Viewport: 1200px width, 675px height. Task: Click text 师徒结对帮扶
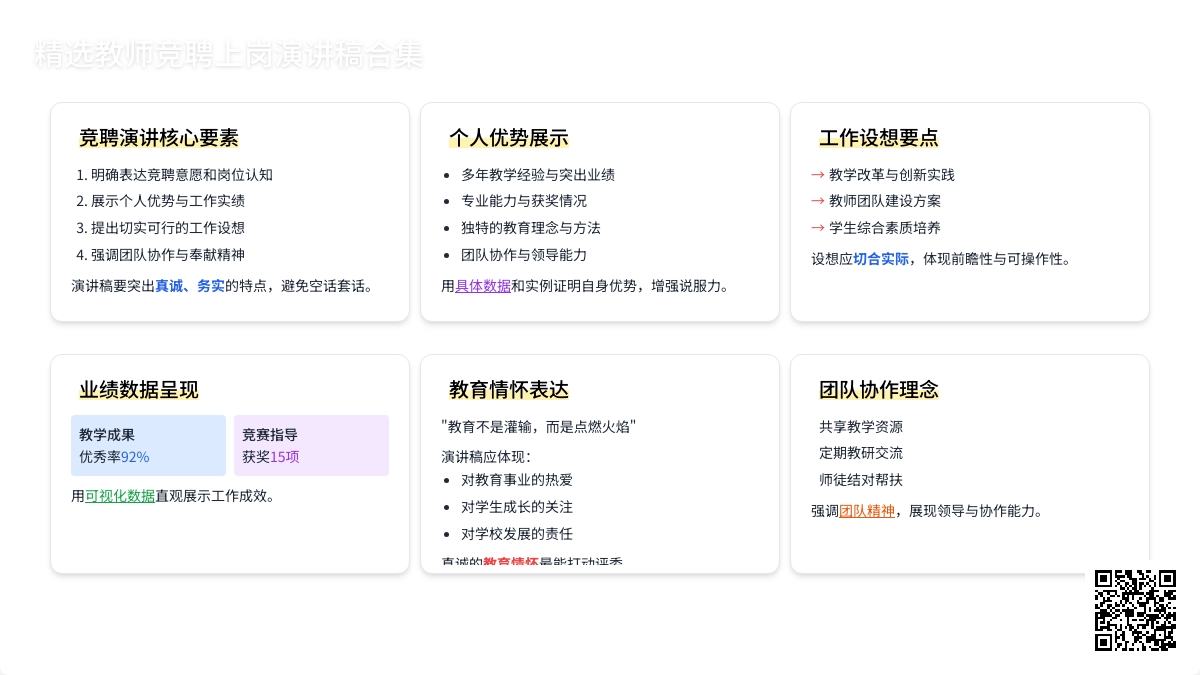tap(861, 480)
